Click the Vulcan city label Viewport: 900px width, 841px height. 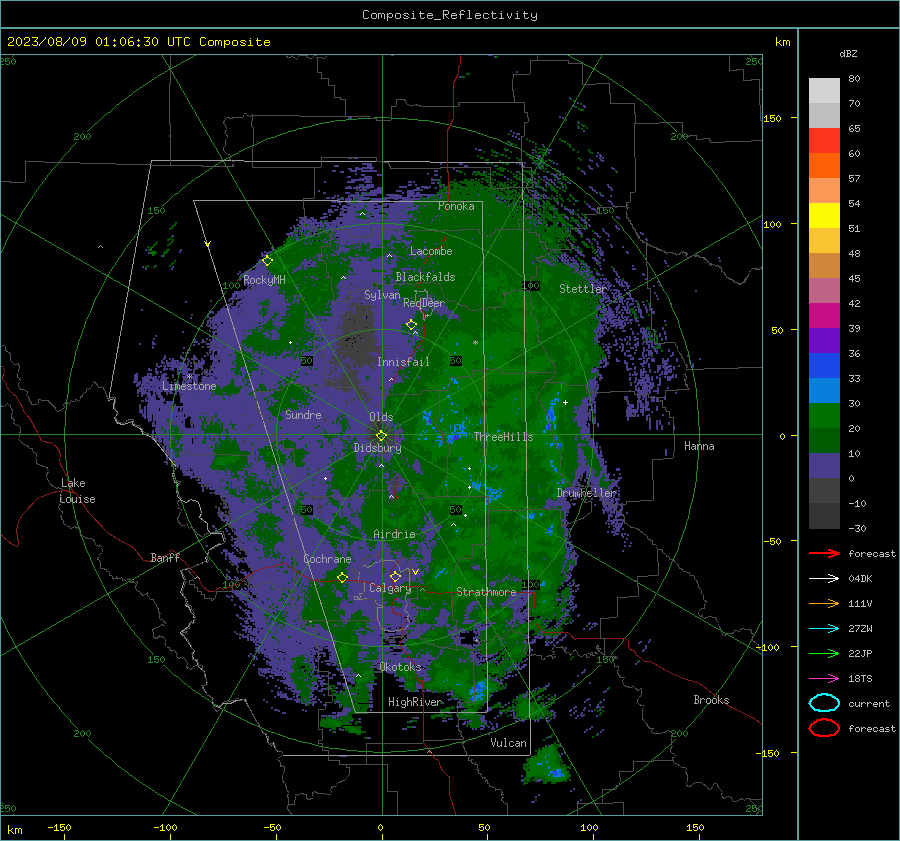click(x=508, y=743)
